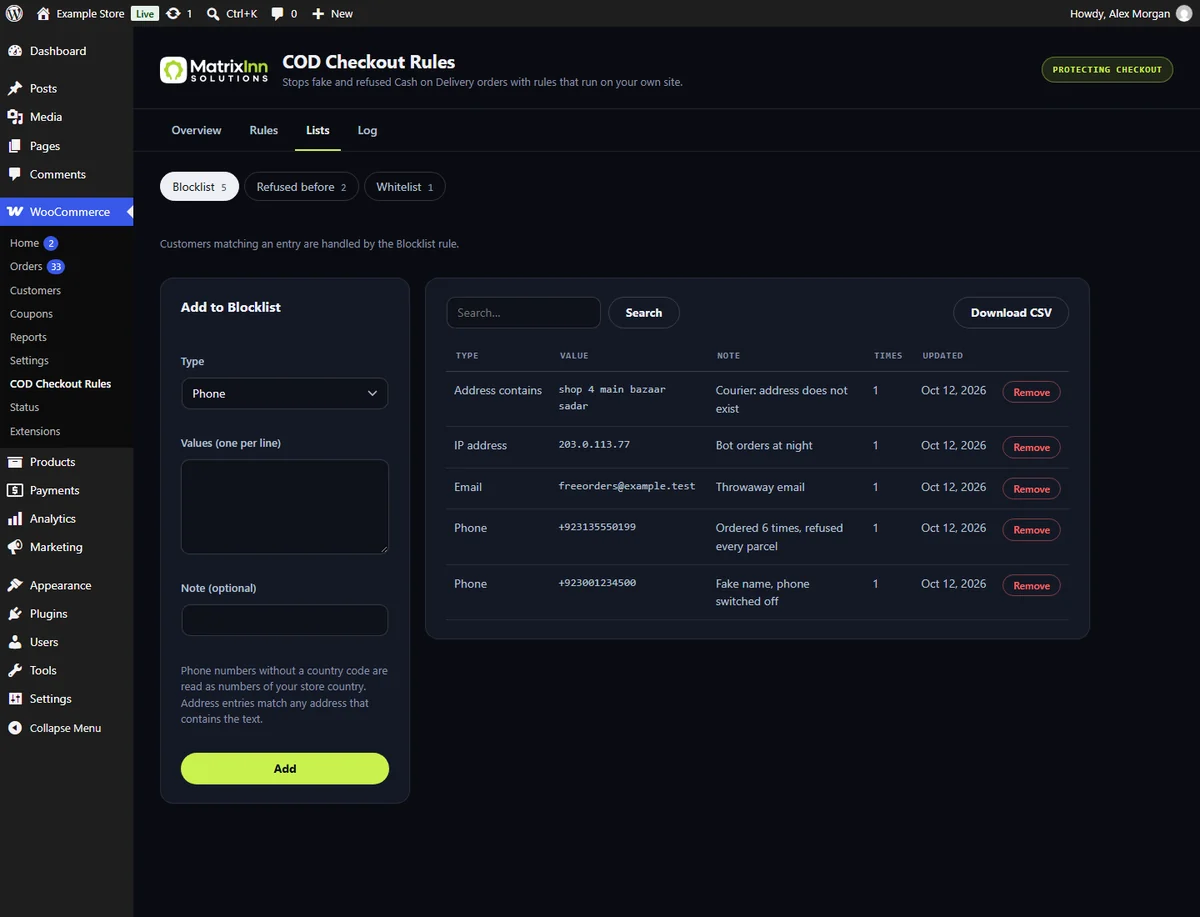Click the Throwaway email note text
Screen dimensions: 1200x917
pos(760,487)
